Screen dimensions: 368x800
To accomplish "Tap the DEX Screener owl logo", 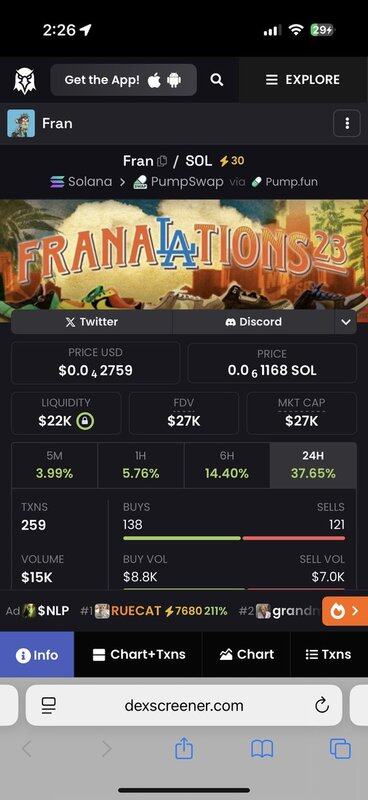I will tap(24, 80).
